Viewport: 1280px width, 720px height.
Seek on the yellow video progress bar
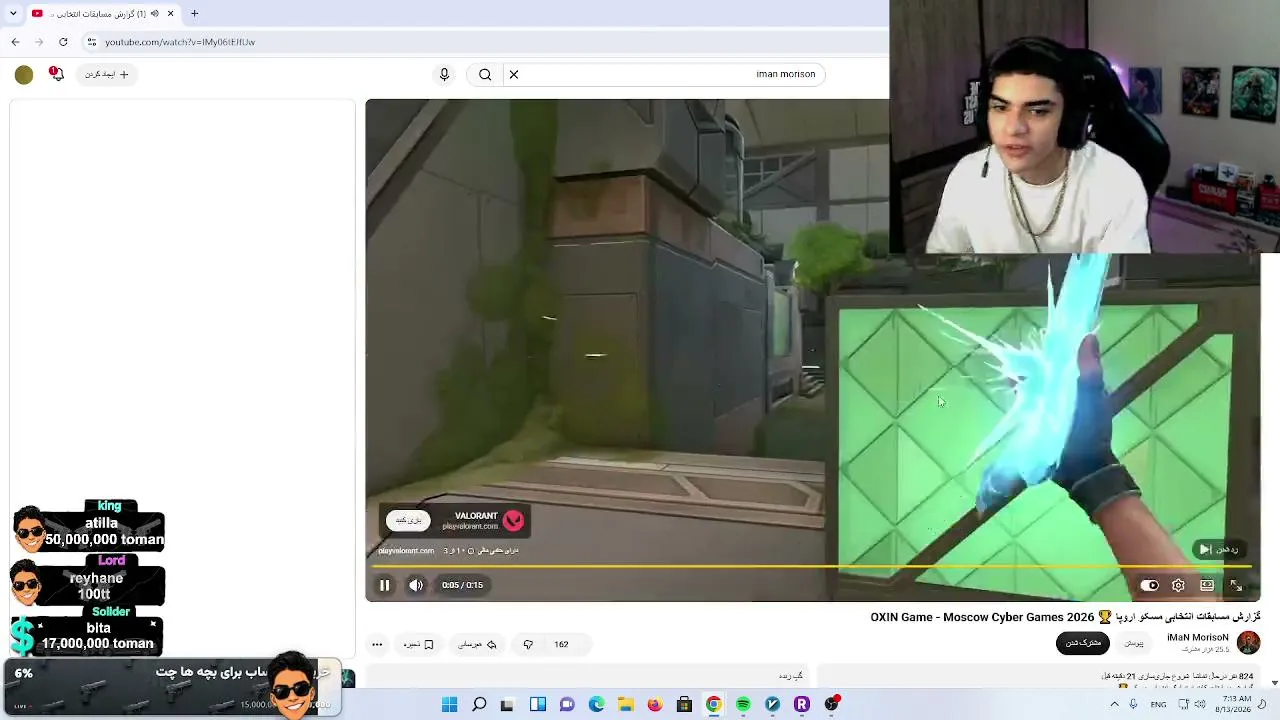[812, 566]
